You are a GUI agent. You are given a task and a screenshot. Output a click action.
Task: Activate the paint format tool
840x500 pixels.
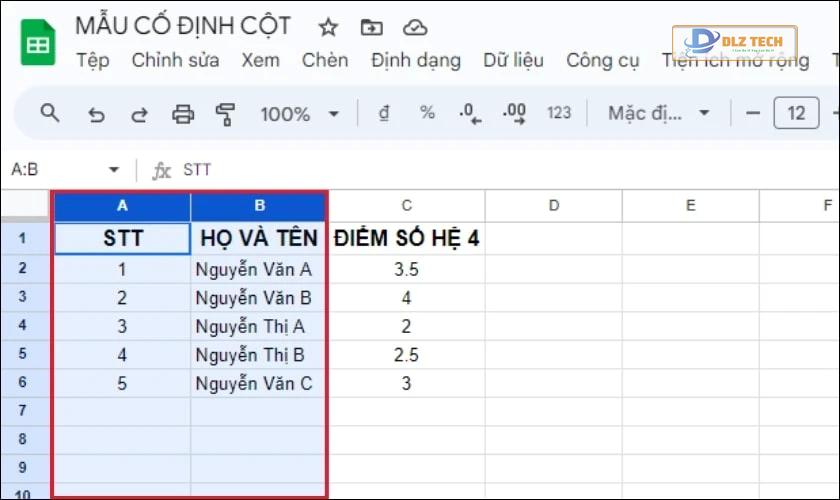[x=226, y=114]
